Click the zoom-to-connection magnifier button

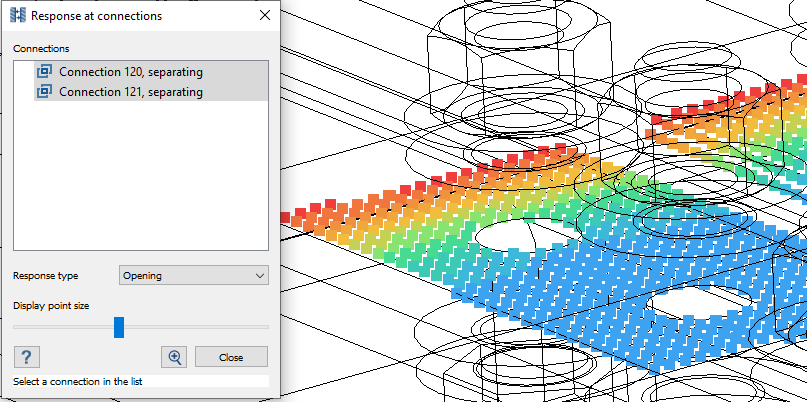tap(175, 357)
